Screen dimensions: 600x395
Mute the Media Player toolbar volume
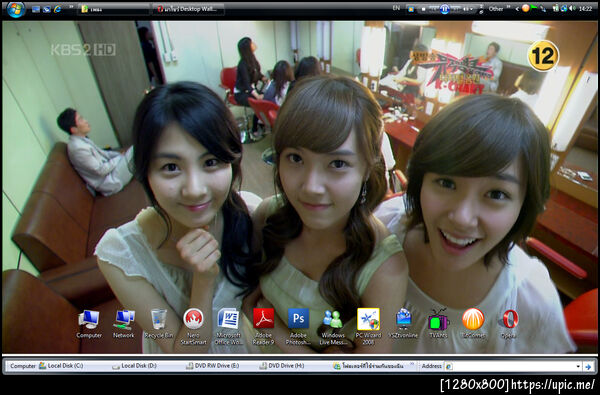465,9
